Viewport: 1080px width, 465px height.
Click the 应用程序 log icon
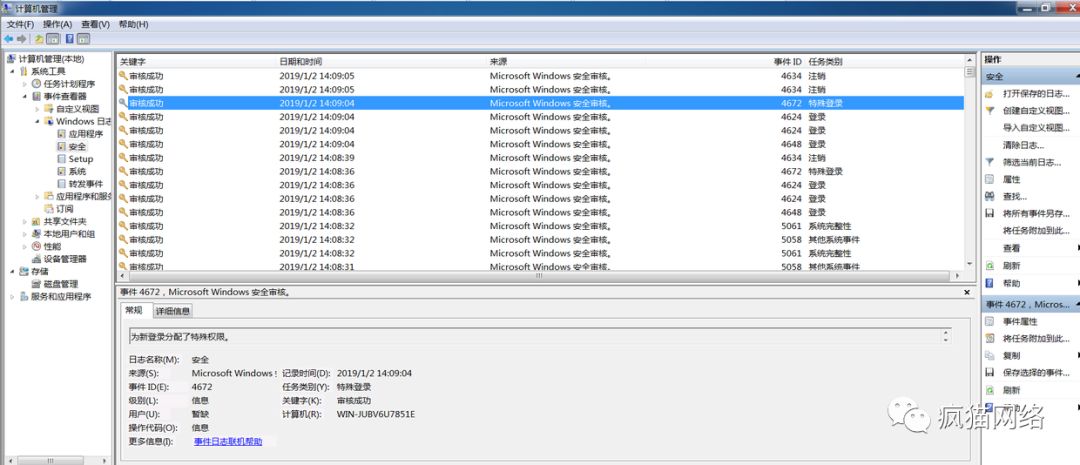click(x=61, y=134)
